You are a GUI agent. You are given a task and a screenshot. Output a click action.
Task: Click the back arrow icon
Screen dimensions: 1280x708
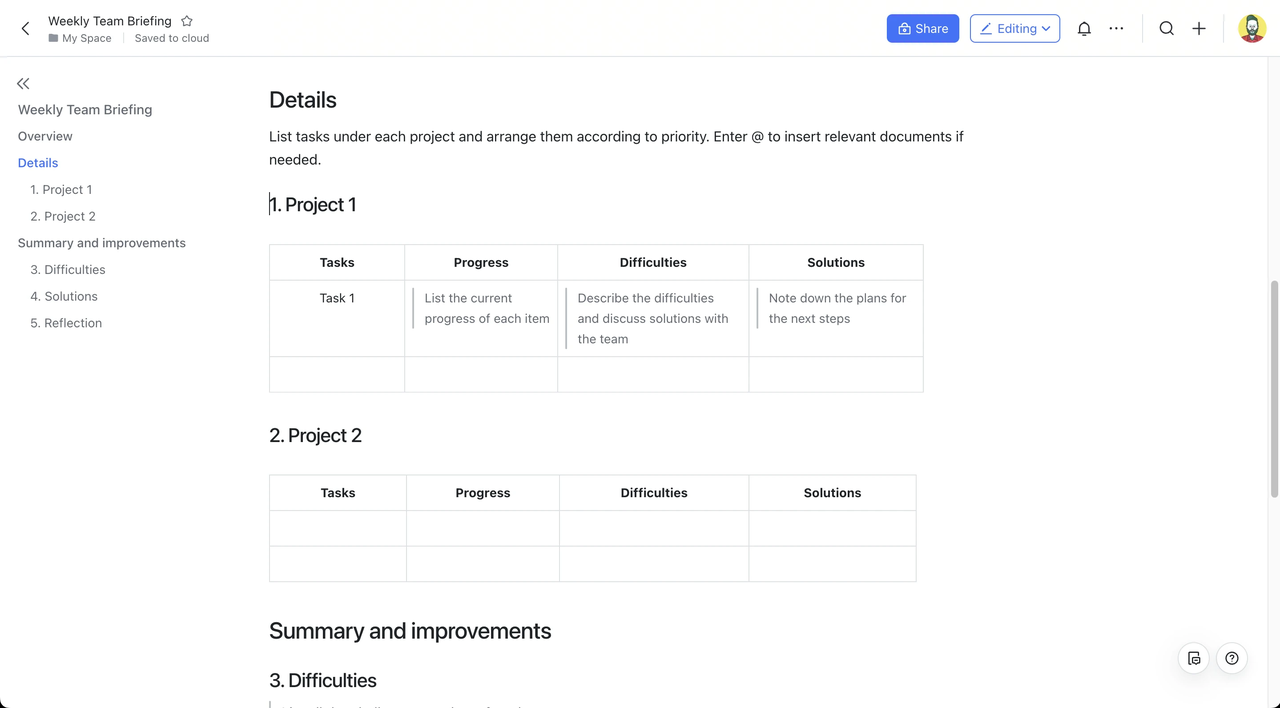(26, 29)
